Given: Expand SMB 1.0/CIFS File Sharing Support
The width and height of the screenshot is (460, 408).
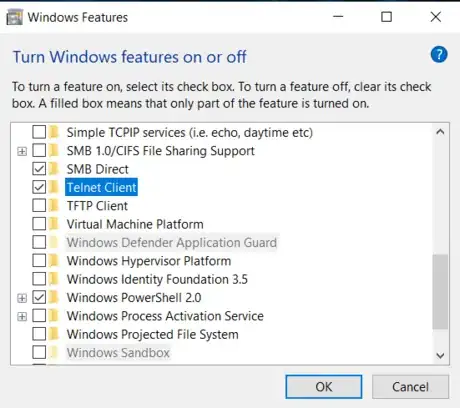Looking at the screenshot, I should point(22,151).
